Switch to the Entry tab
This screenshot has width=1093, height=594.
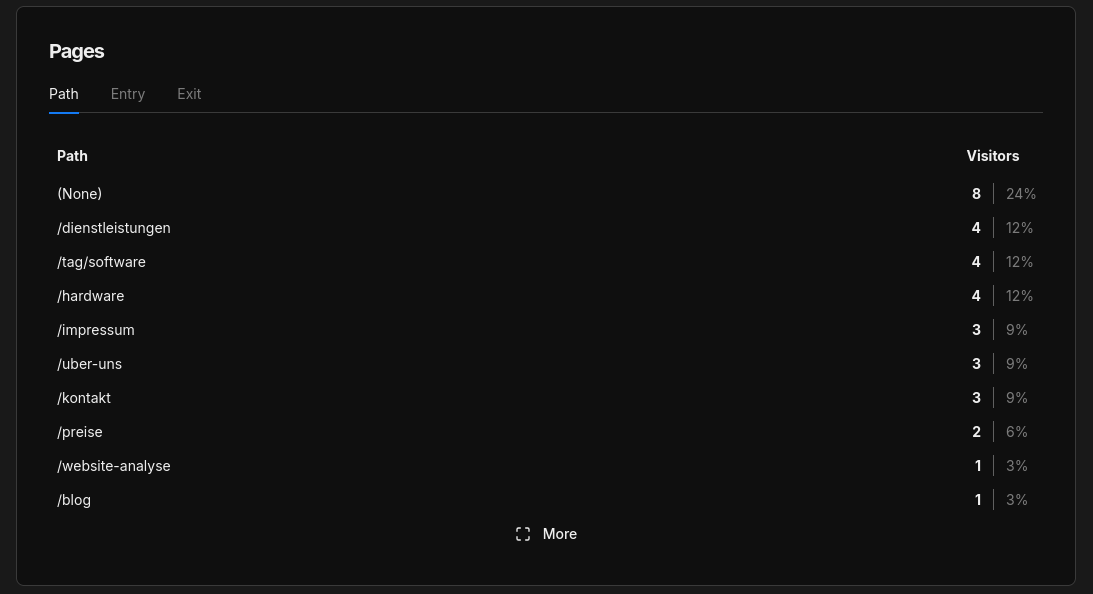(128, 94)
